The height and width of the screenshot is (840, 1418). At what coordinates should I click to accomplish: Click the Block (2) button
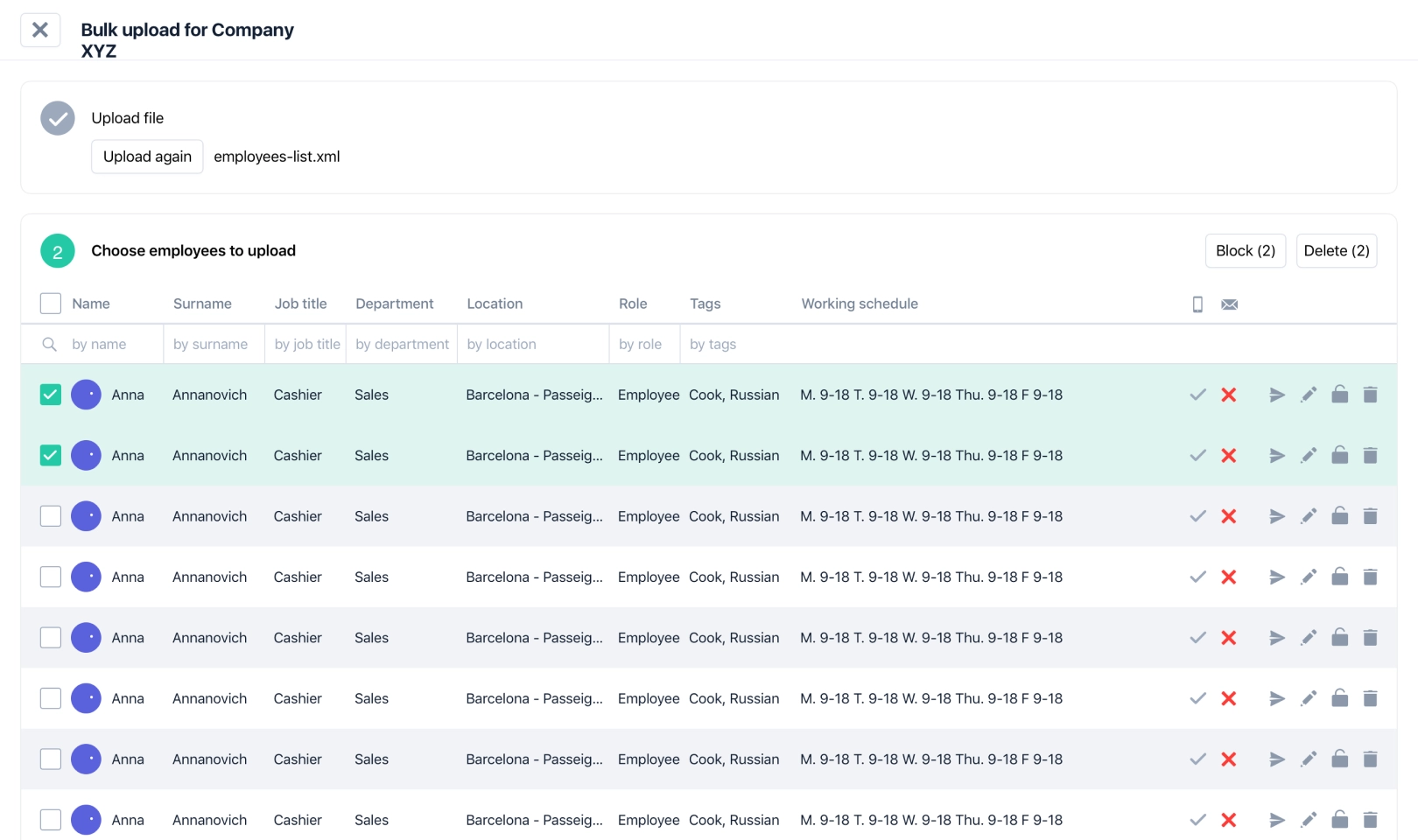1245,251
